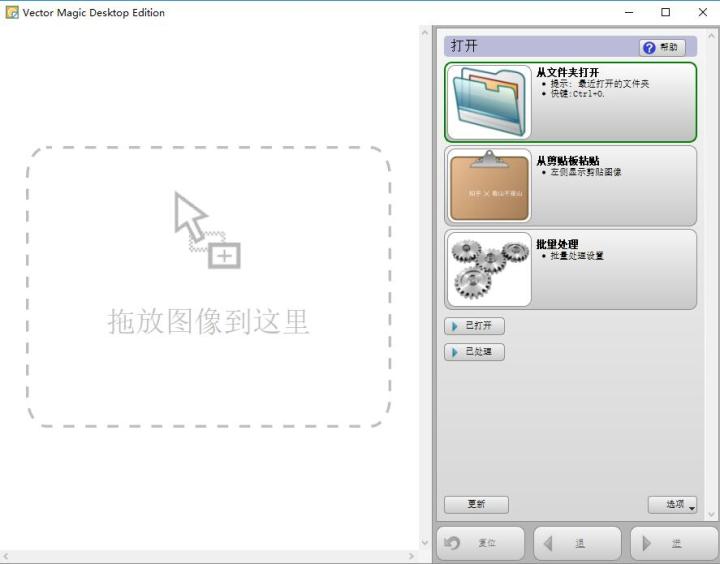Click the image pane scroll up arrow

coord(425,33)
